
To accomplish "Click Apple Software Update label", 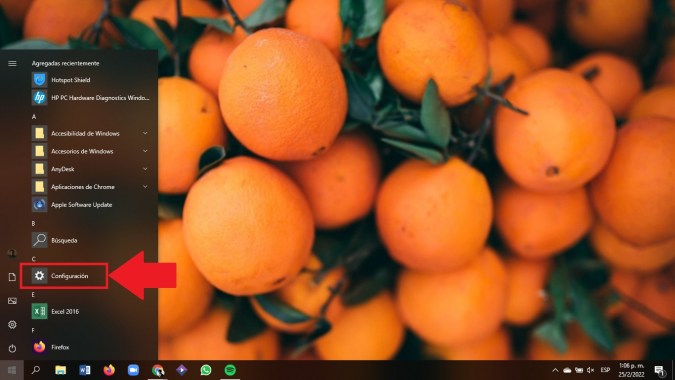I will click(x=81, y=205).
